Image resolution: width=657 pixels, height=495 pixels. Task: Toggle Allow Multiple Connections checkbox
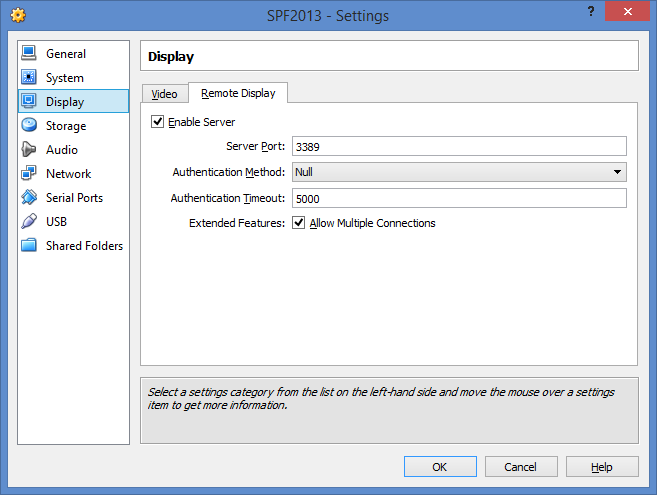(x=299, y=223)
